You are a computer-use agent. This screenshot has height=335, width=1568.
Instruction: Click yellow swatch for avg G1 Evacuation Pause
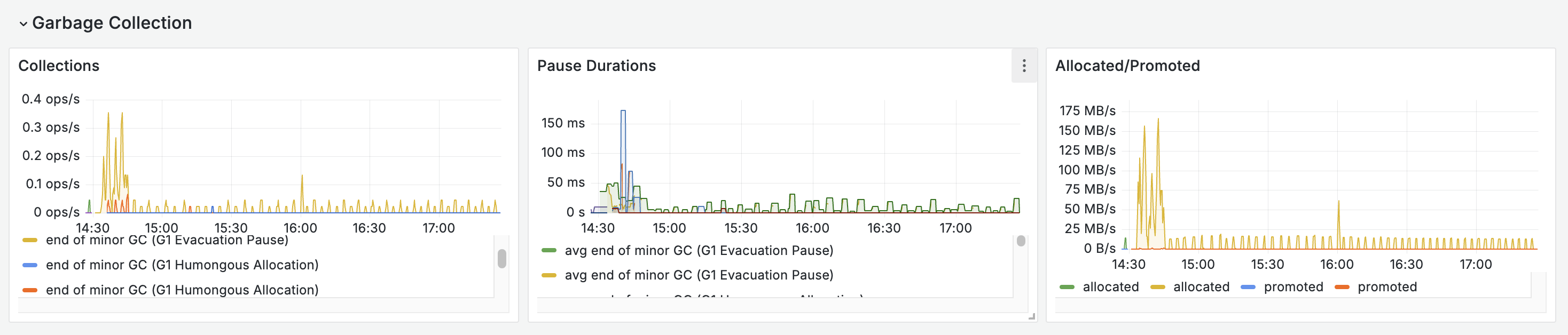pyautogui.click(x=549, y=275)
